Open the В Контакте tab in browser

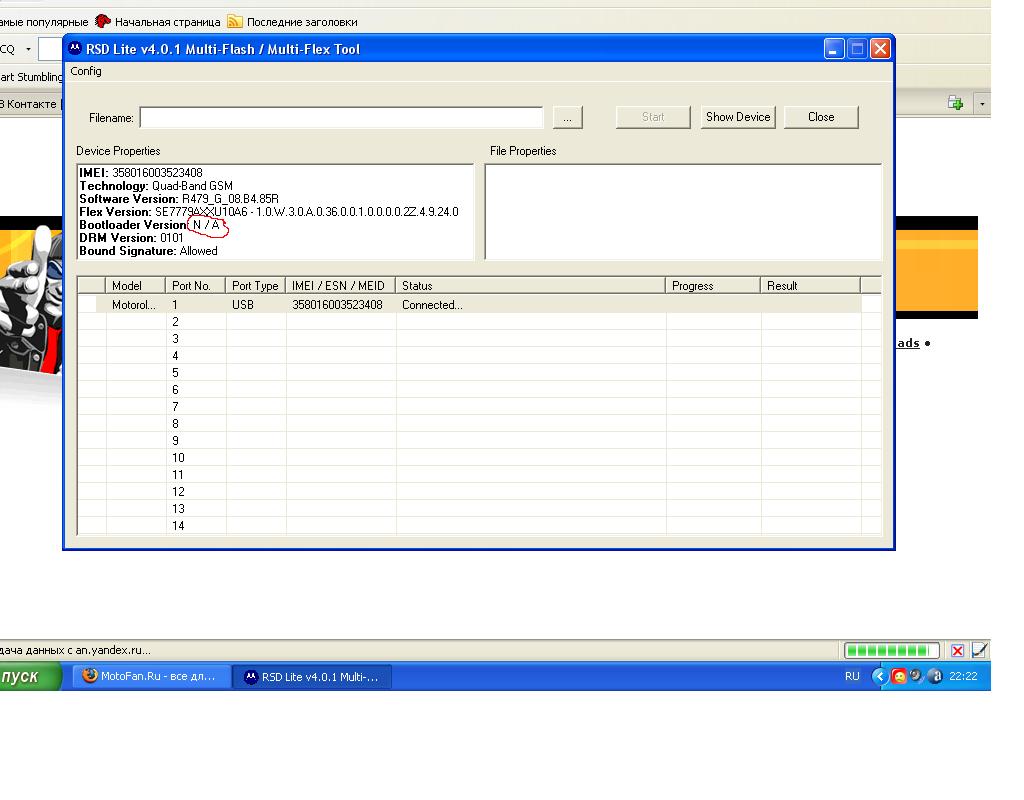tap(29, 104)
